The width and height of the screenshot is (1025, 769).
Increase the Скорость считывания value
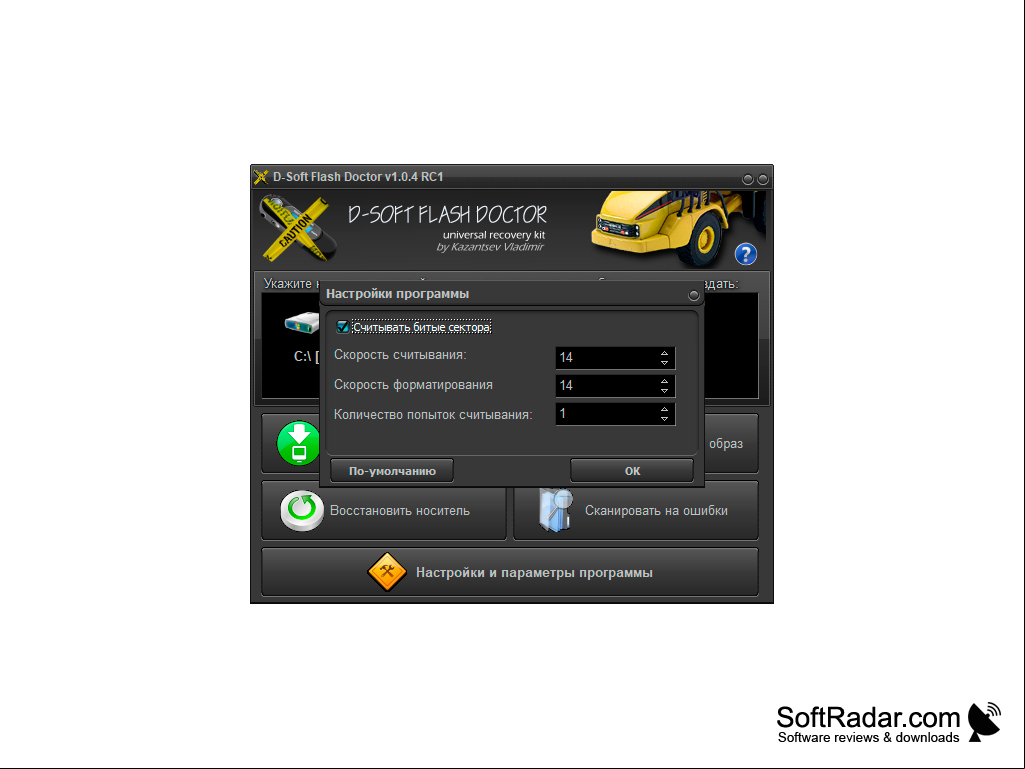point(664,352)
